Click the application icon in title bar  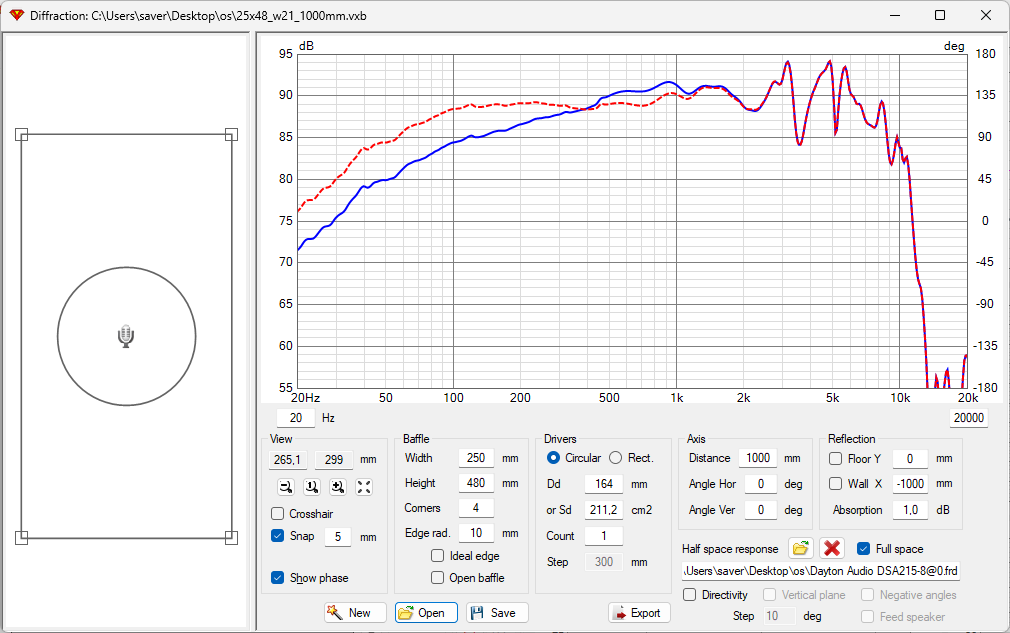coord(16,15)
